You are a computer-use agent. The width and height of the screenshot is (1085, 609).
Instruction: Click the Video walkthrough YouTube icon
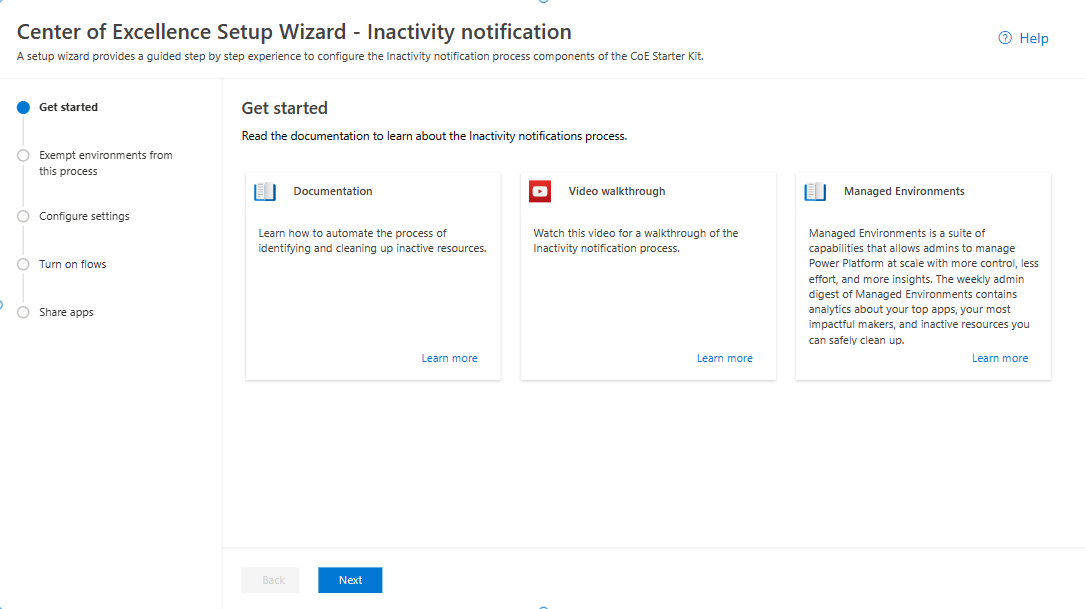pyautogui.click(x=540, y=192)
